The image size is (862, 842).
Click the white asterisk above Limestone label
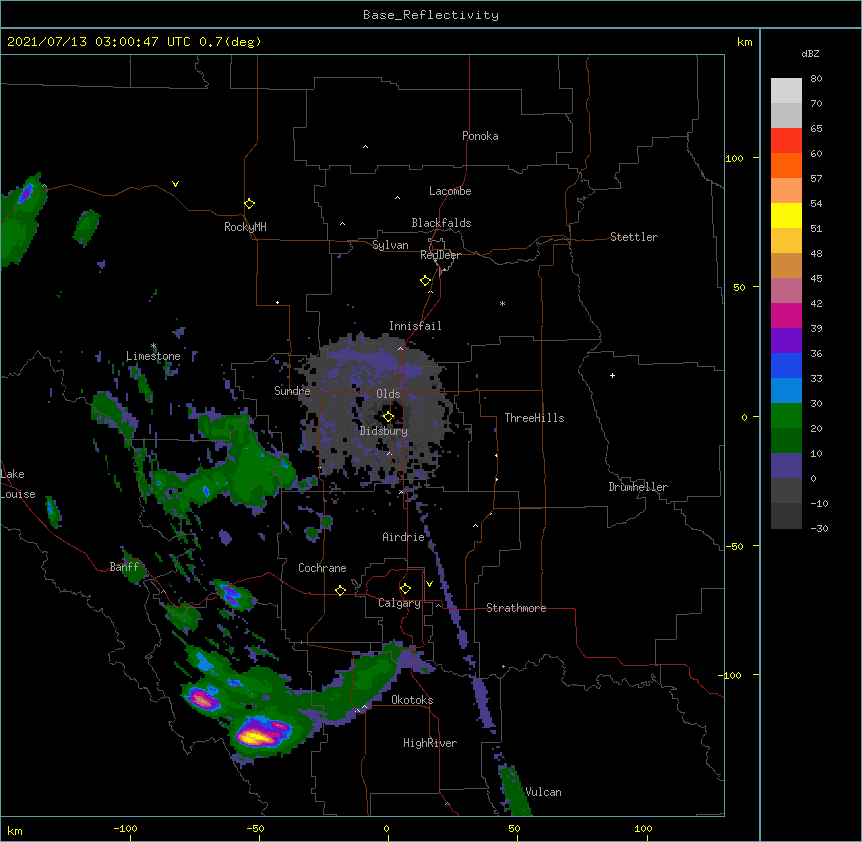[x=154, y=346]
